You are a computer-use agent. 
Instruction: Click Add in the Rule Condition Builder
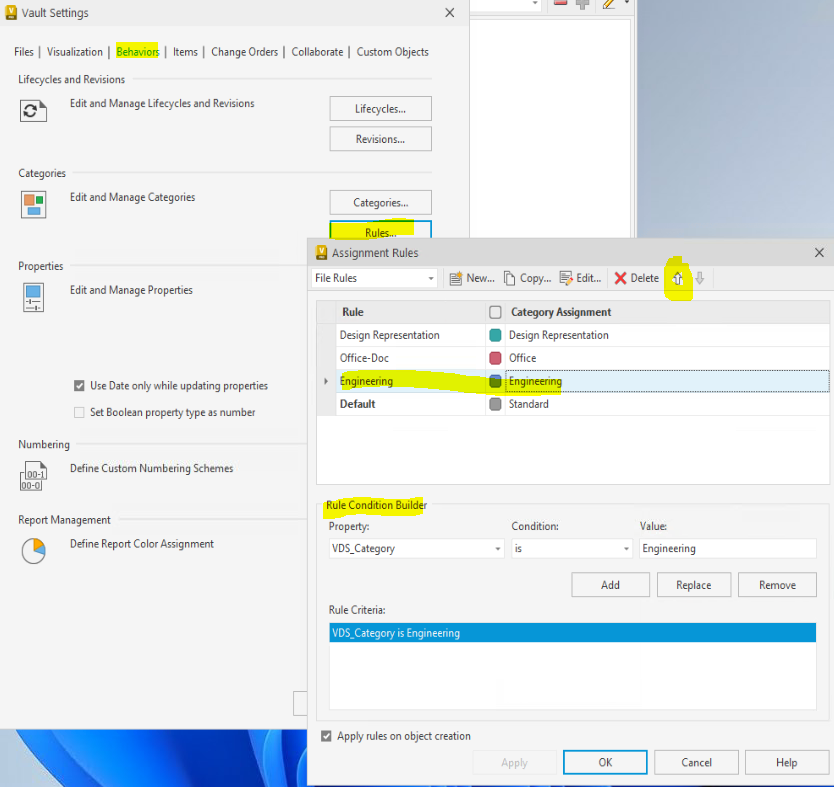point(610,584)
